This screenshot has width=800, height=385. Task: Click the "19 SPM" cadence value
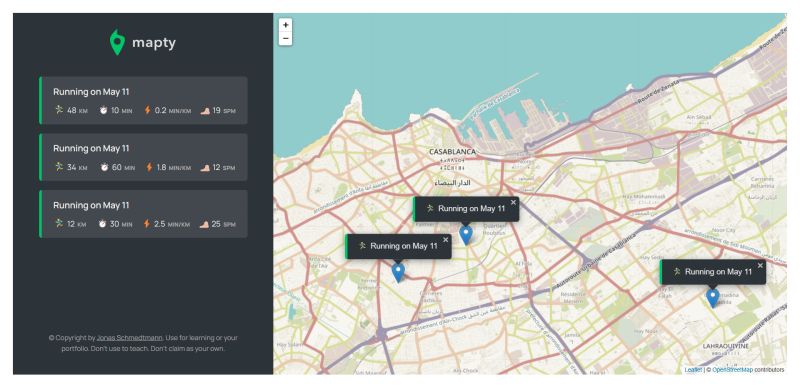tap(224, 111)
